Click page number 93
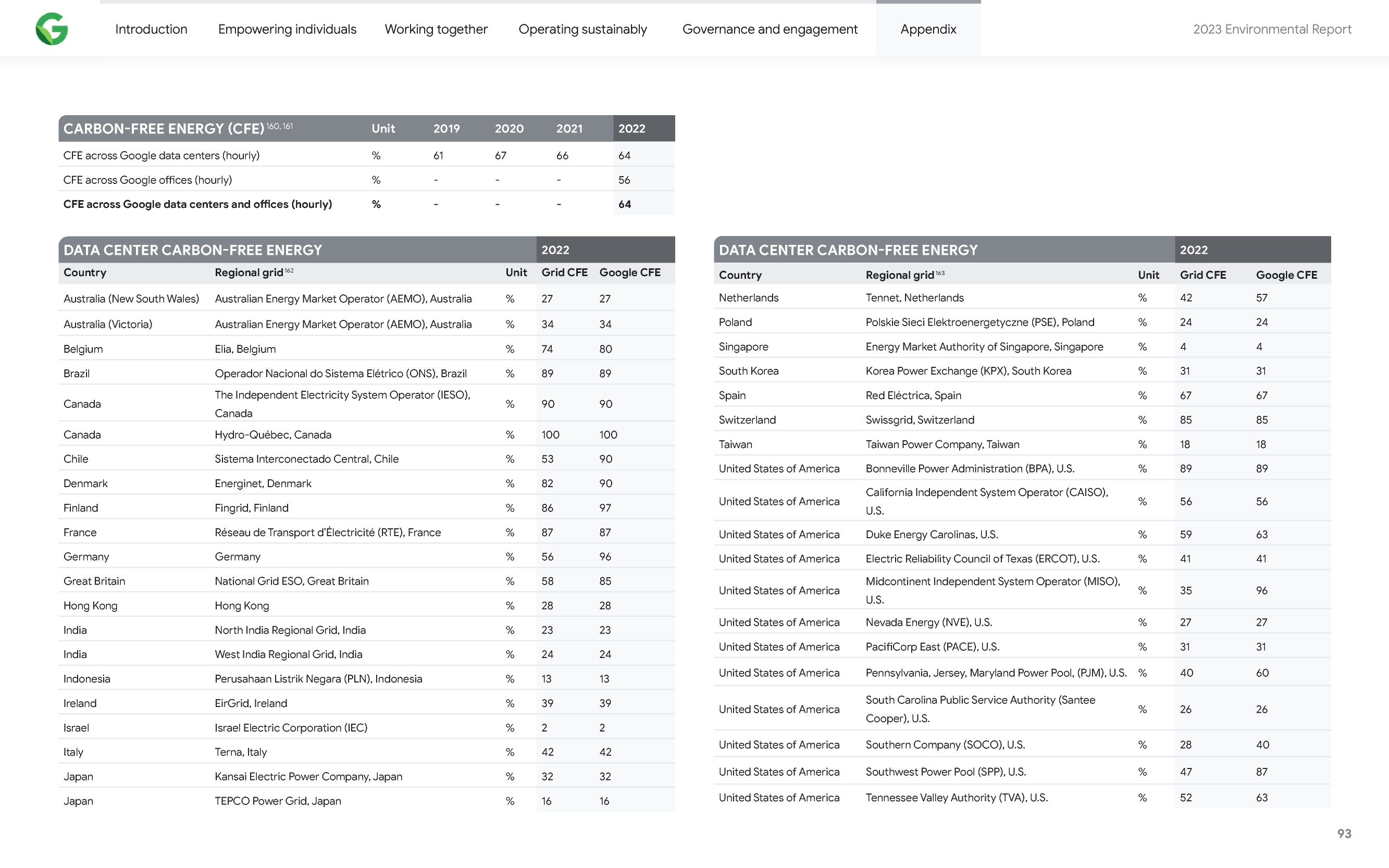Viewport: 1389px width, 868px height. pos(1344,834)
